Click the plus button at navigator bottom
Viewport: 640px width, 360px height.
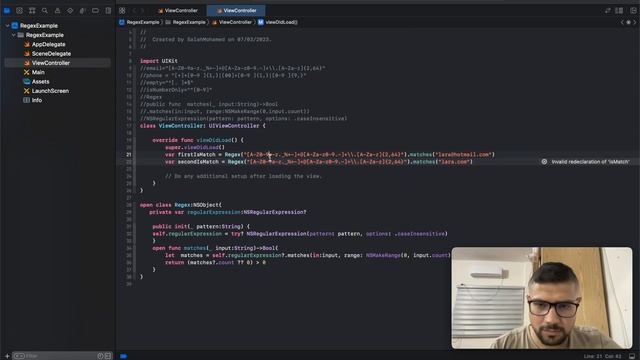tap(7, 356)
